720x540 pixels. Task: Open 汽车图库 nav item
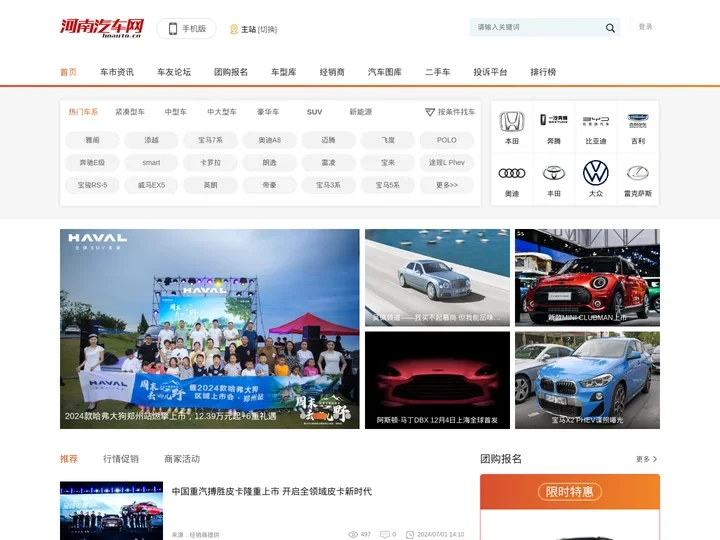click(384, 72)
